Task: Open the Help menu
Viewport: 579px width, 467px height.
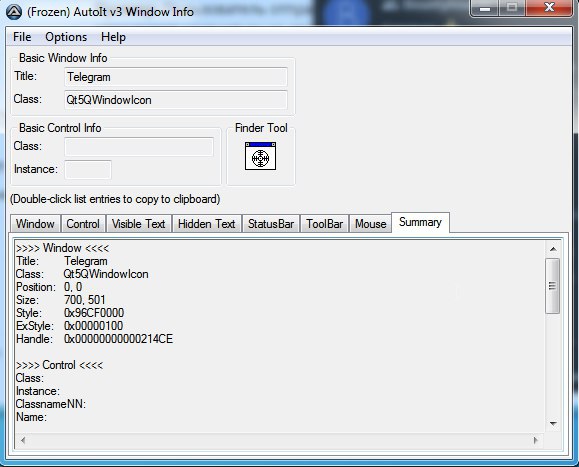Action: pos(113,37)
